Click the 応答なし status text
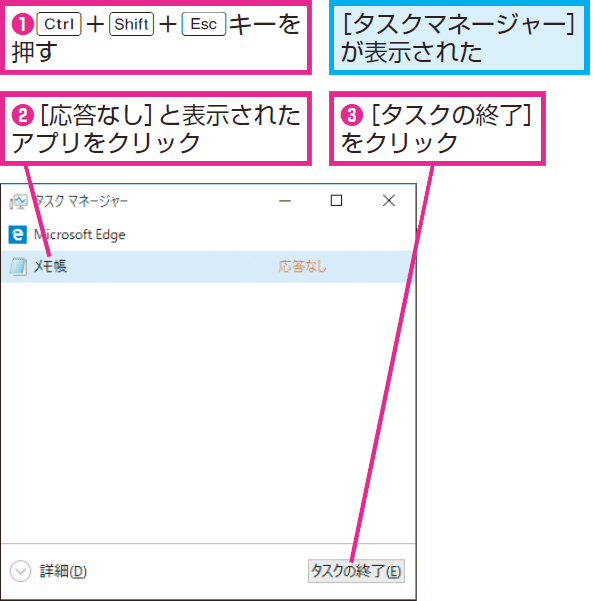The image size is (595, 601). (x=302, y=266)
